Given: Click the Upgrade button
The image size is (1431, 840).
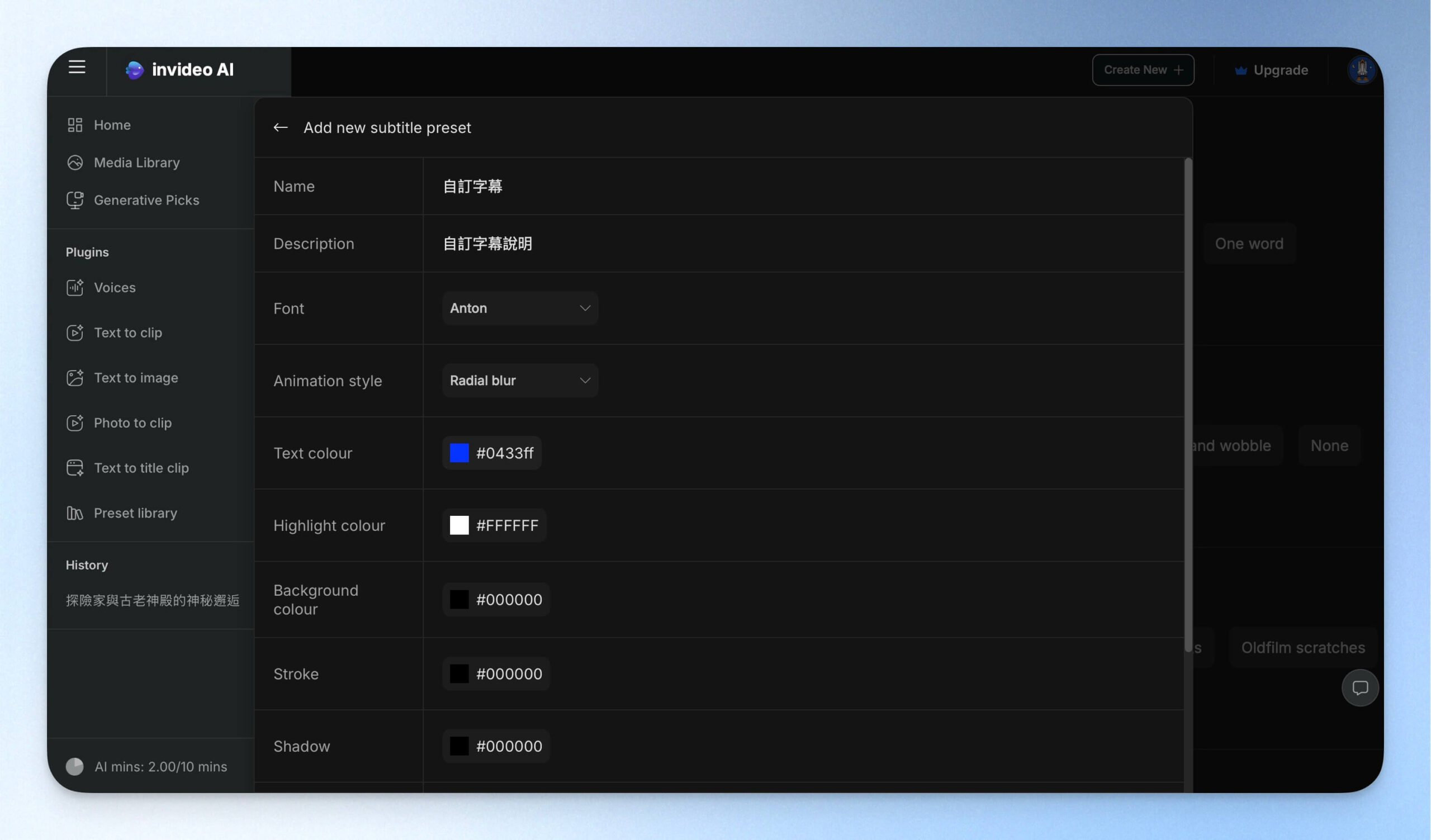Looking at the screenshot, I should click(x=1271, y=70).
